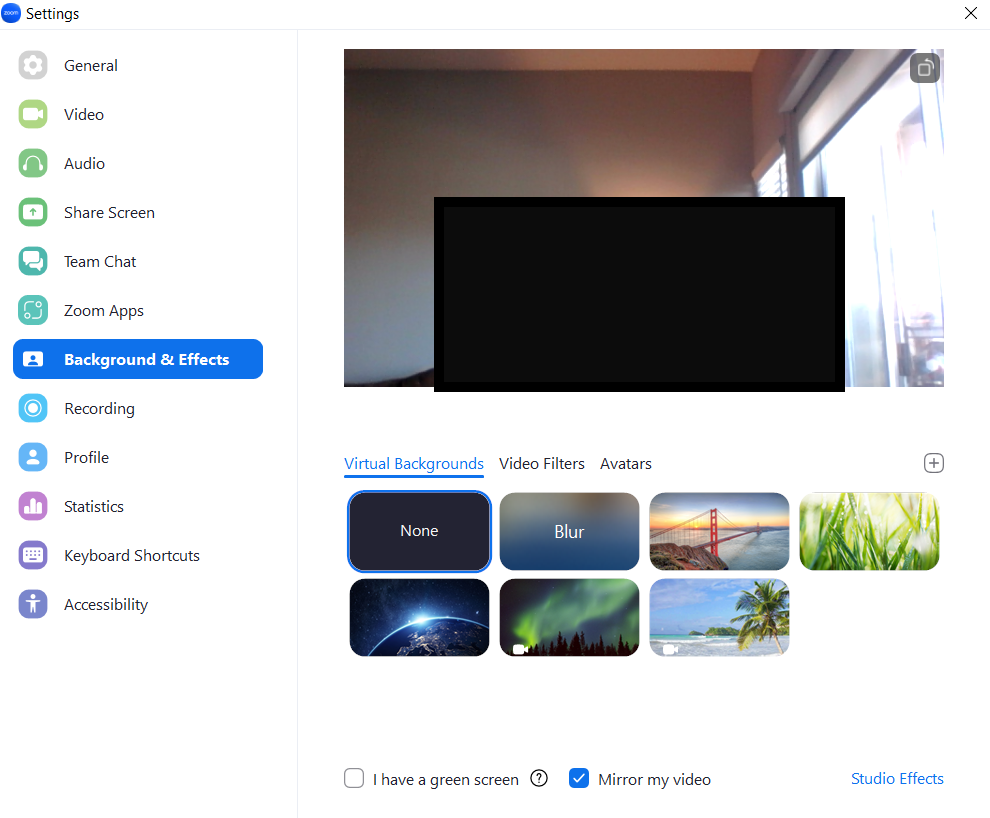
Task: Open the Profile person icon
Action: (33, 458)
